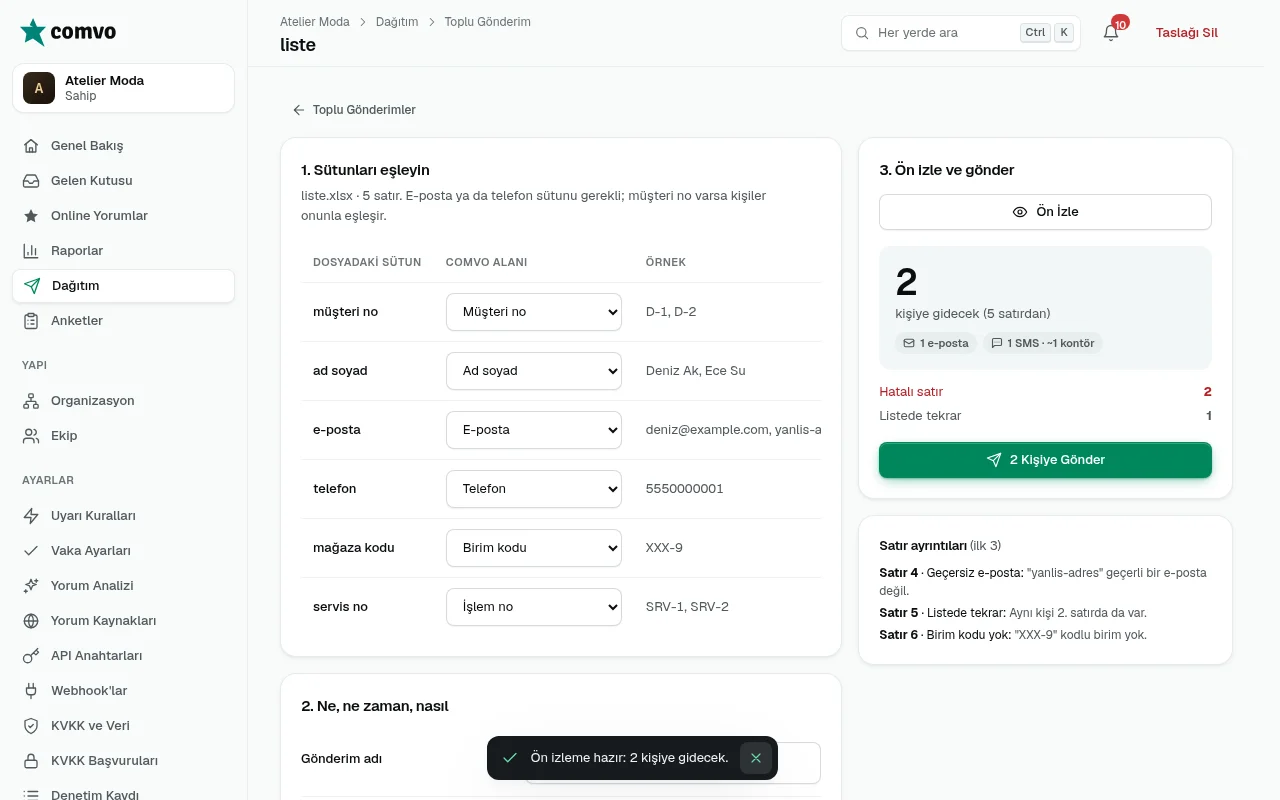The width and height of the screenshot is (1280, 800).
Task: Click the Gelen Kutusu inbox icon
Action: pos(31,181)
